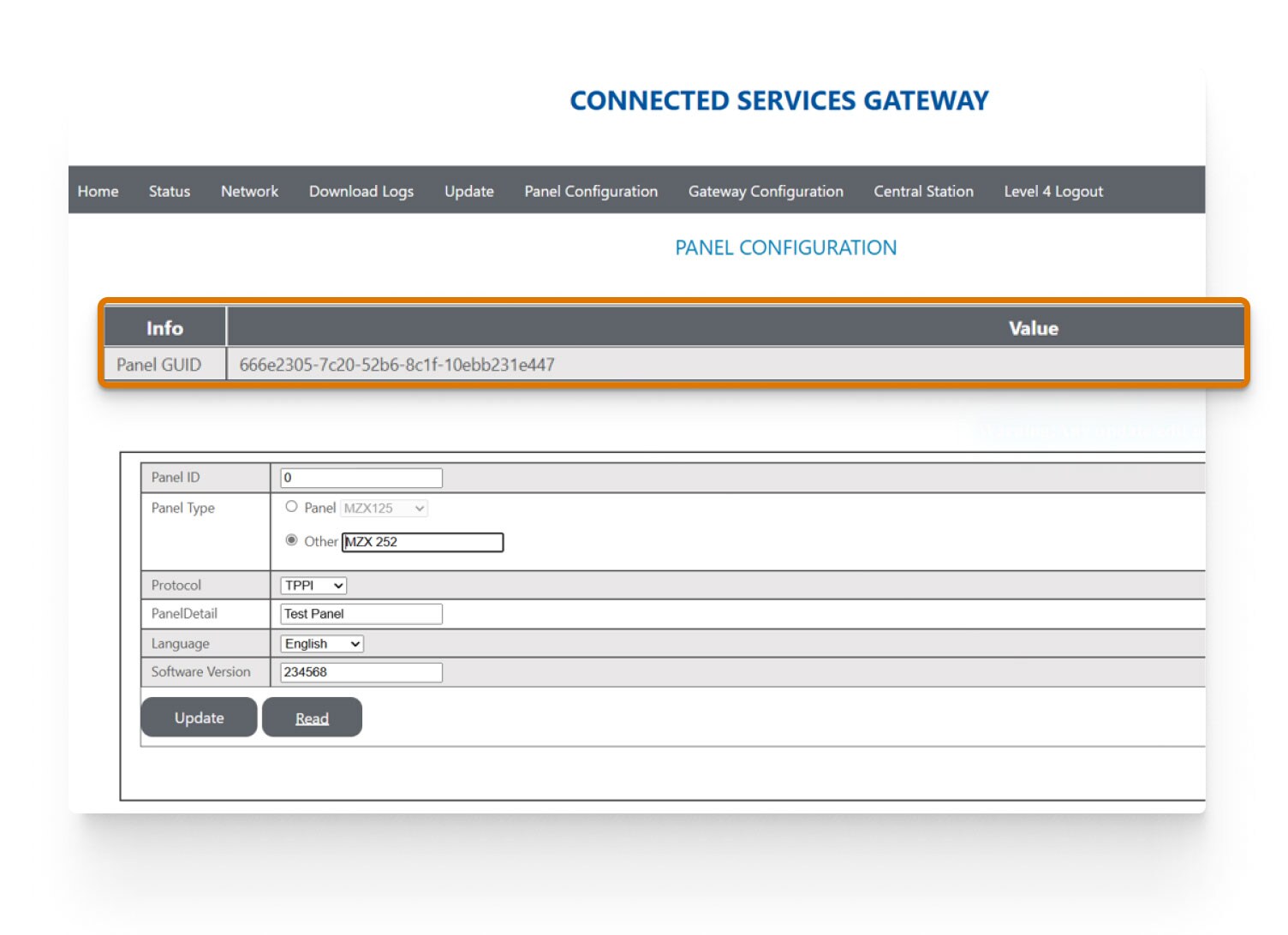Click the PanelDetail input field
The width and height of the screenshot is (1288, 935).
coord(361,614)
